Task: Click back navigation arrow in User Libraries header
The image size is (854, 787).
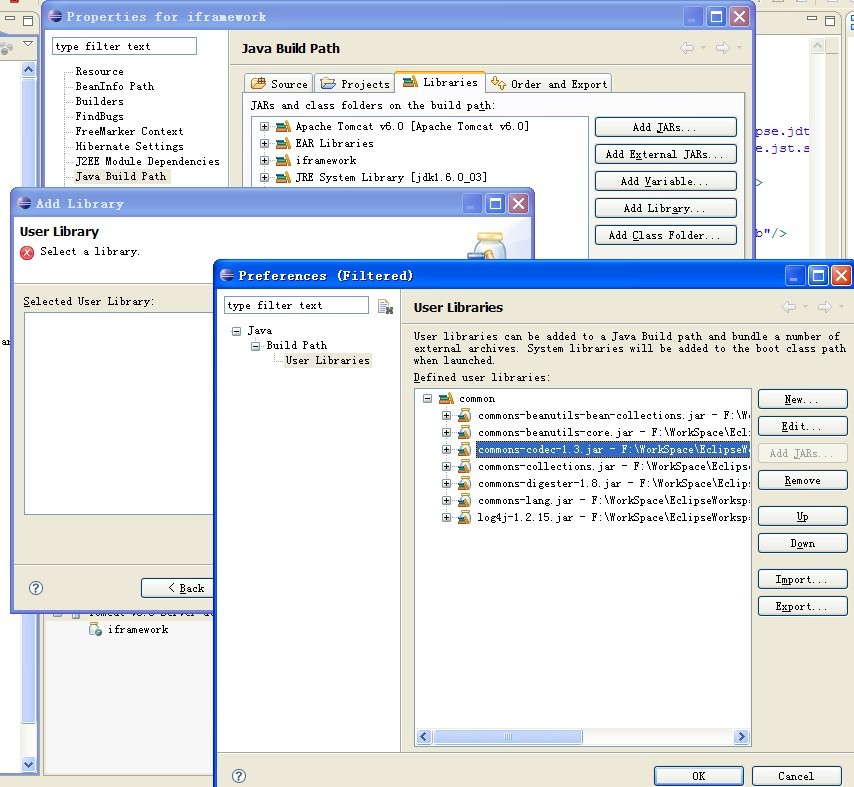Action: coord(789,307)
